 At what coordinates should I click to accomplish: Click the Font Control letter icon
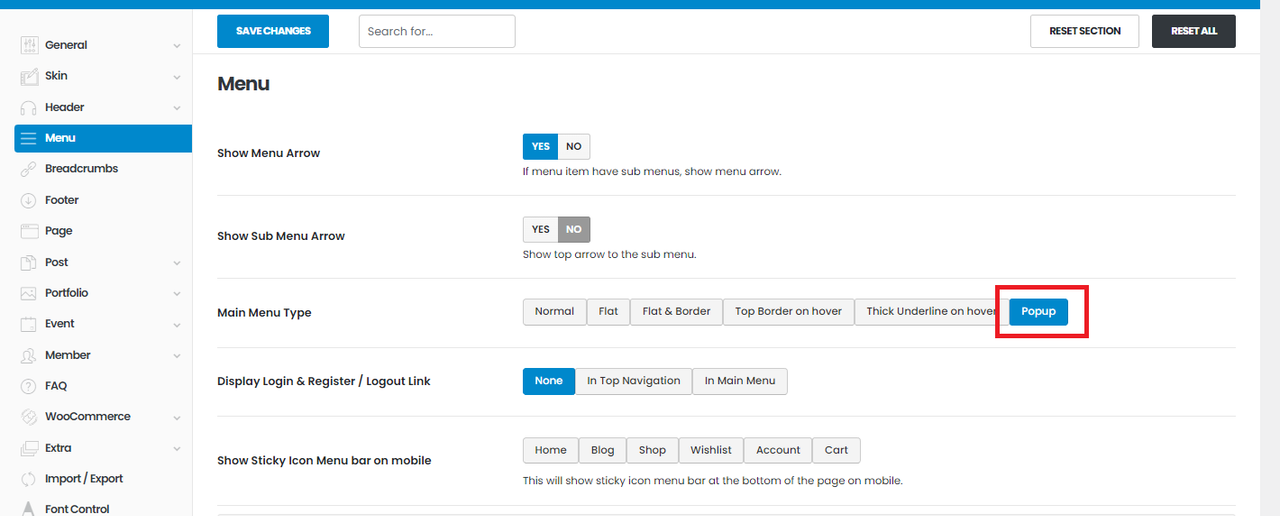(x=28, y=509)
